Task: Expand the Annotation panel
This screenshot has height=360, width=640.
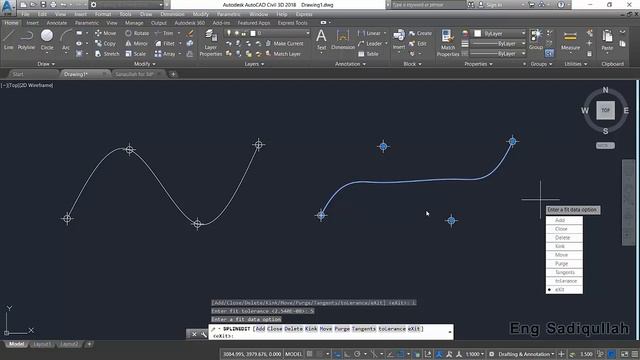Action: pos(350,64)
